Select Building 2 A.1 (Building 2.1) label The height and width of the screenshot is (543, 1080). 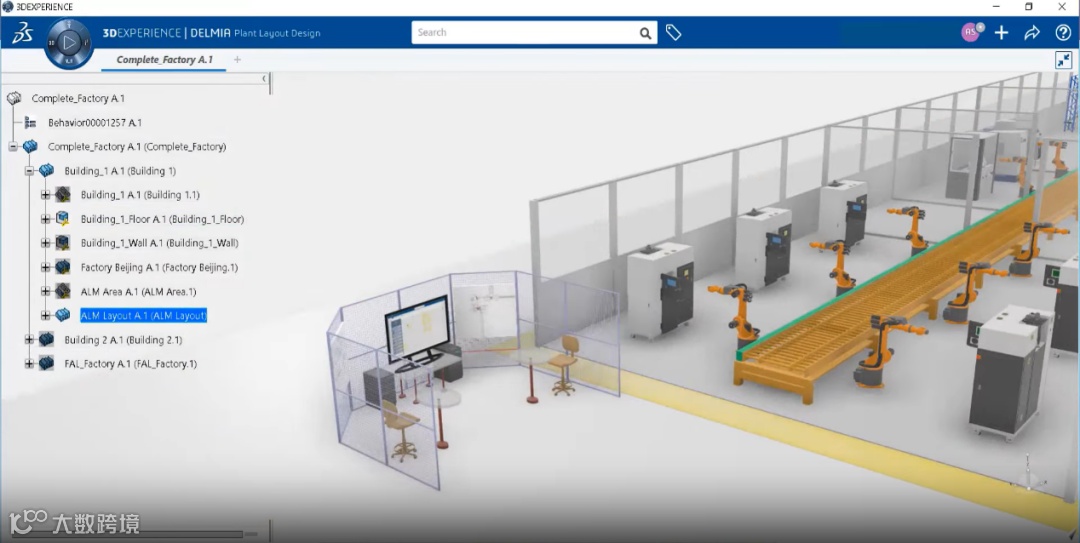pos(123,340)
